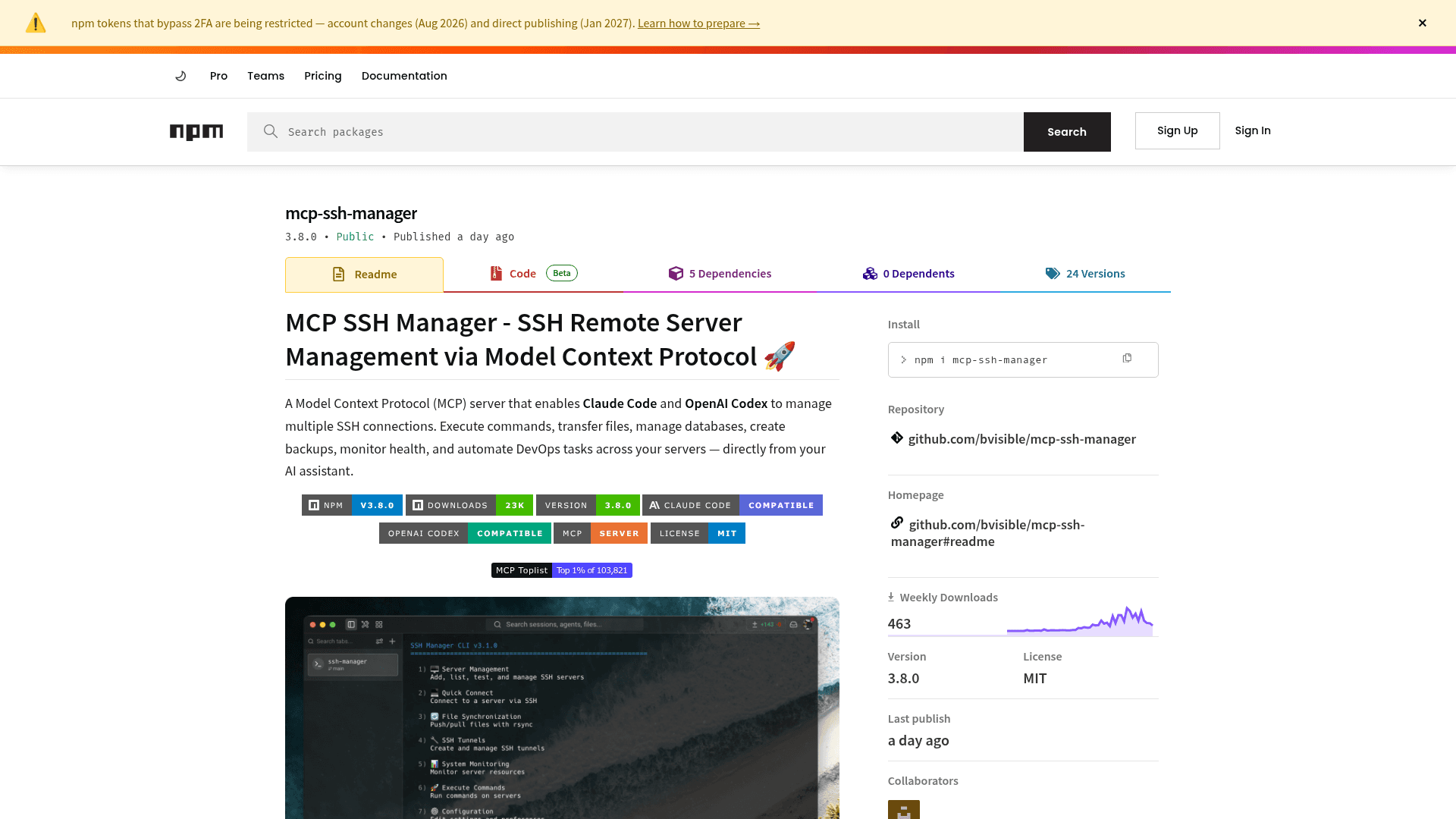This screenshot has height=819, width=1456.
Task: Click the collaborator avatar
Action: (904, 809)
